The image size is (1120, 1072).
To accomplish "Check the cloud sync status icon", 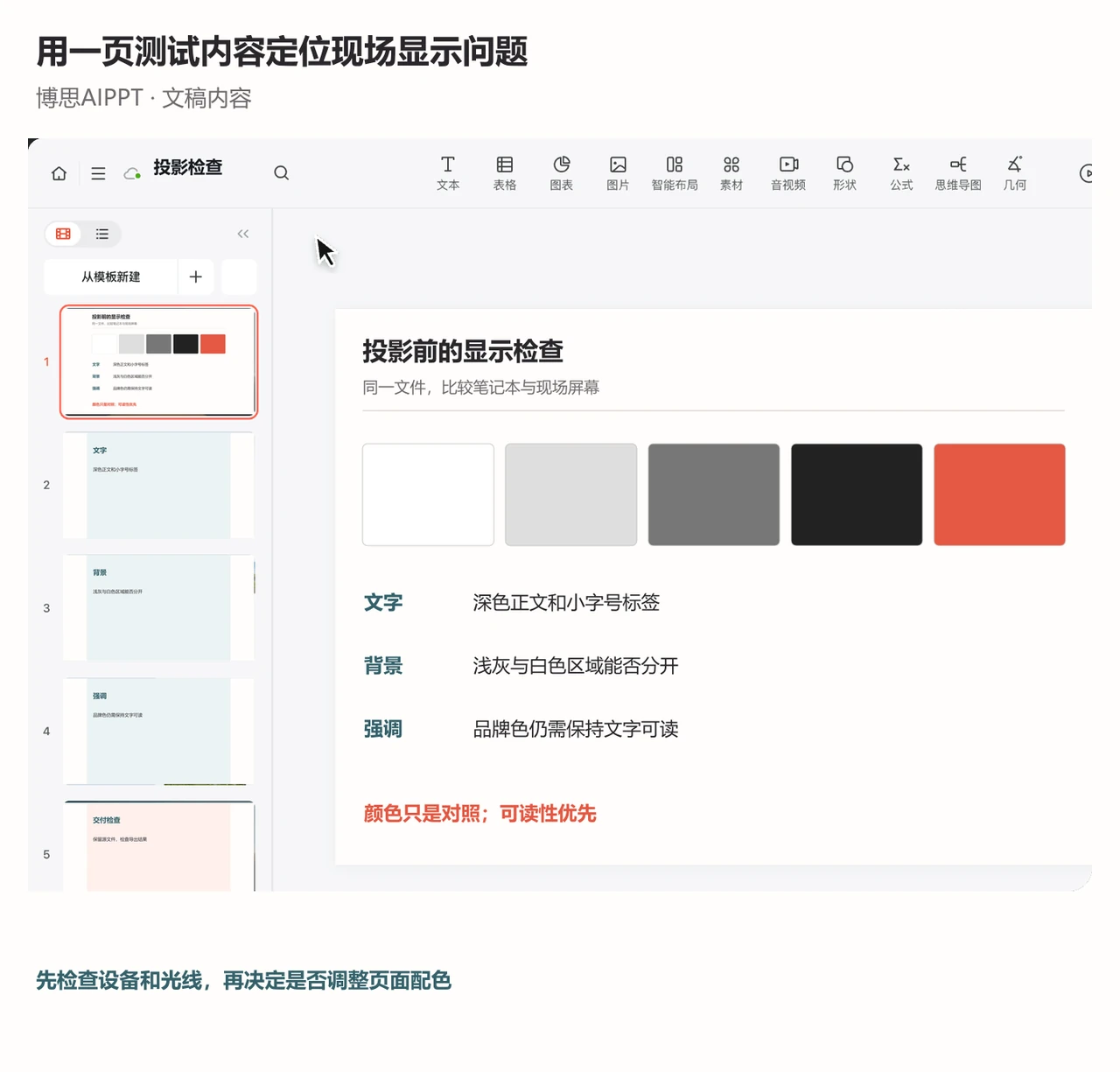I will point(132,173).
